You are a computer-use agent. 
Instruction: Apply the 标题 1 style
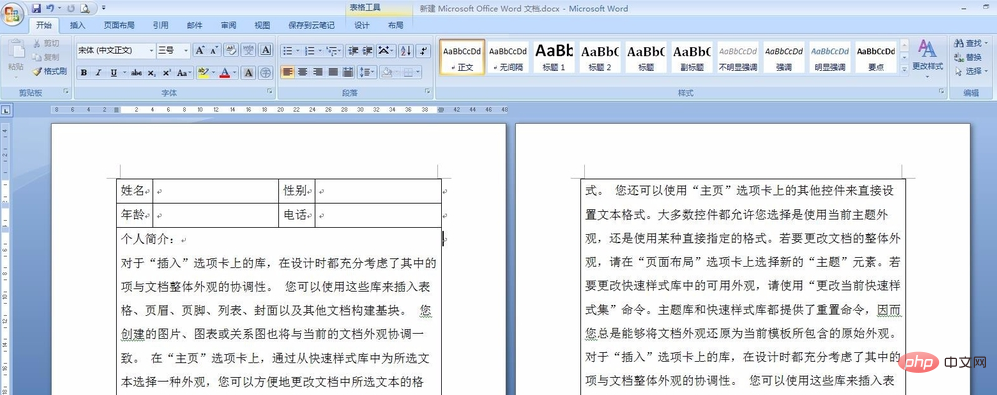[x=554, y=57]
